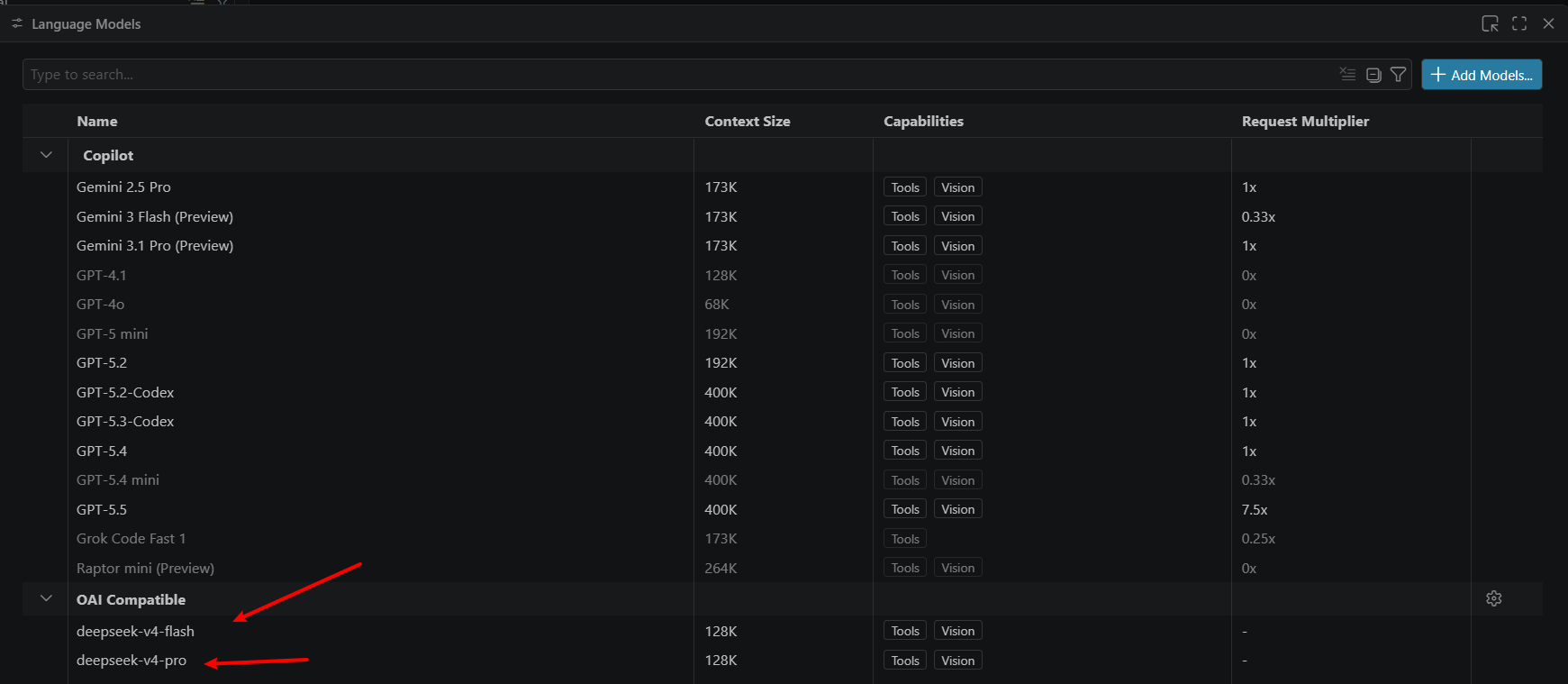Click the Capabilities column header
The width and height of the screenshot is (1568, 684).
coord(923,121)
